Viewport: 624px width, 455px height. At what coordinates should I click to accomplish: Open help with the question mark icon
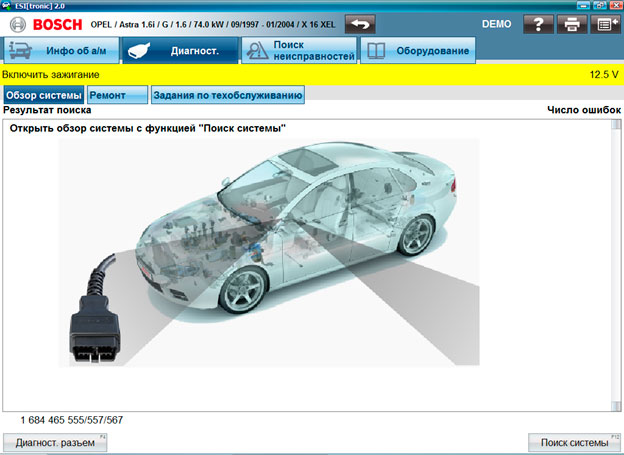coord(538,23)
